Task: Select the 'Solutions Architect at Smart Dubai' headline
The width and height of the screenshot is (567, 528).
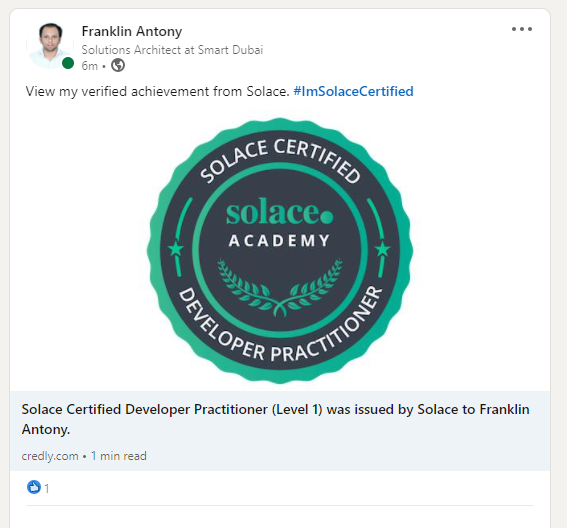Action: click(172, 50)
